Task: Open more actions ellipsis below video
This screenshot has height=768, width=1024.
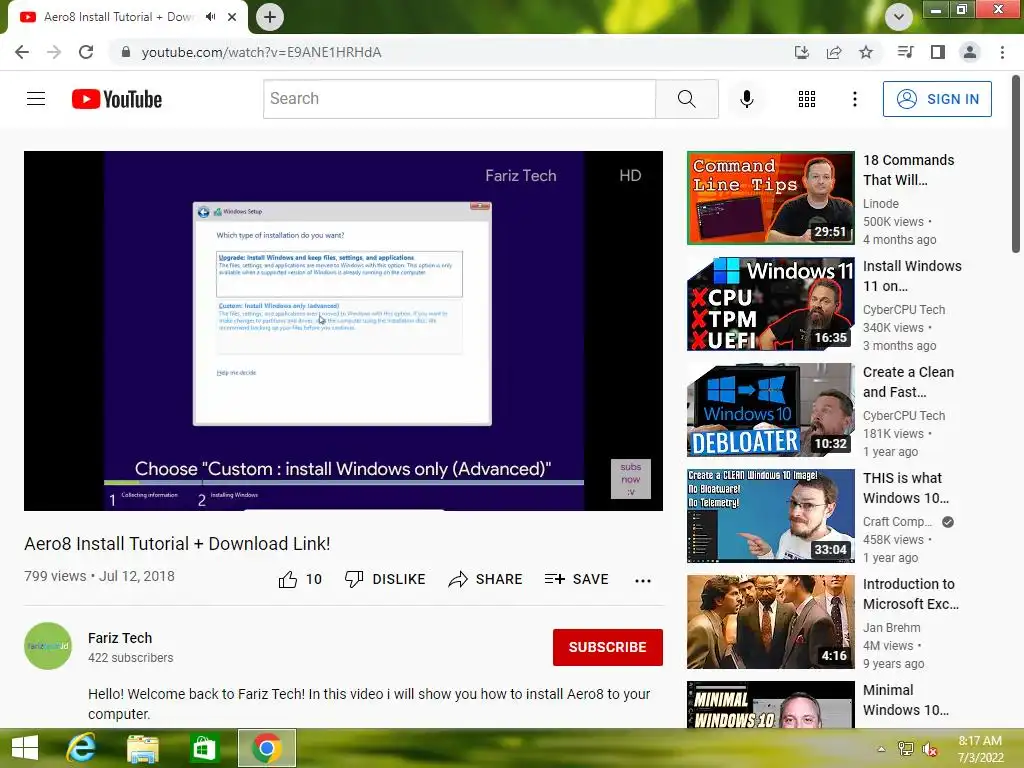Action: point(643,580)
